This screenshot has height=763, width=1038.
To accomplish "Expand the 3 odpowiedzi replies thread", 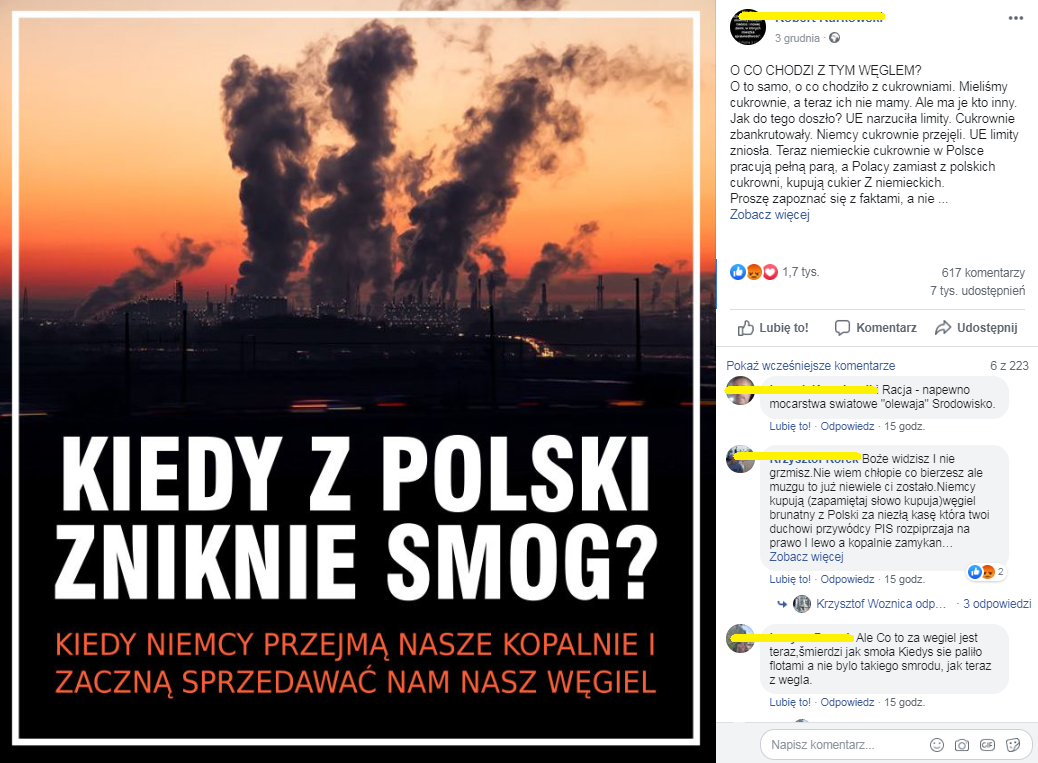I will click(996, 604).
